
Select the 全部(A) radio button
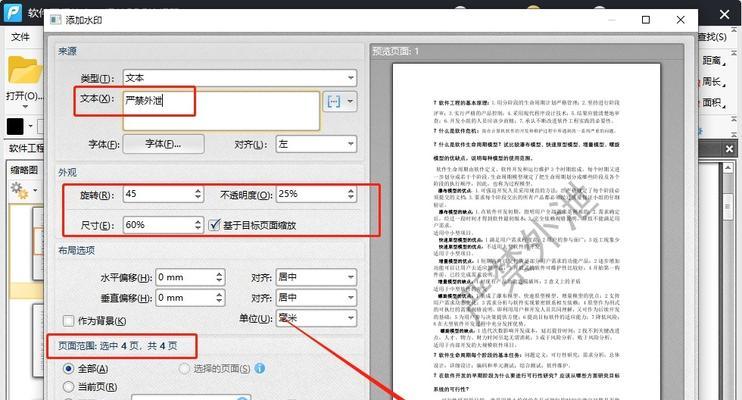(x=69, y=368)
